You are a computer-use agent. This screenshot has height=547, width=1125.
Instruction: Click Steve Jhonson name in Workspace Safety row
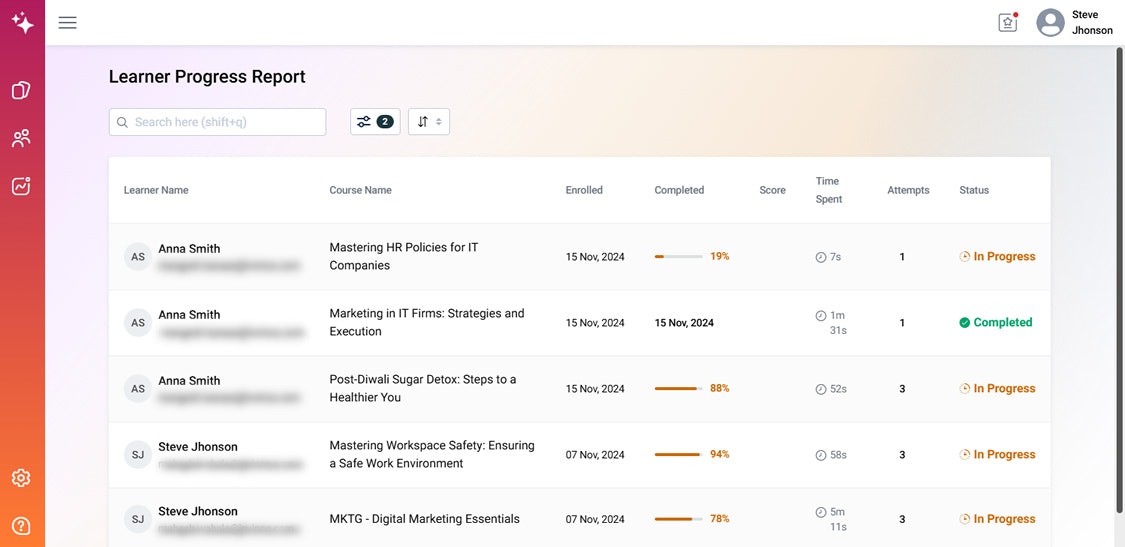[x=198, y=447]
